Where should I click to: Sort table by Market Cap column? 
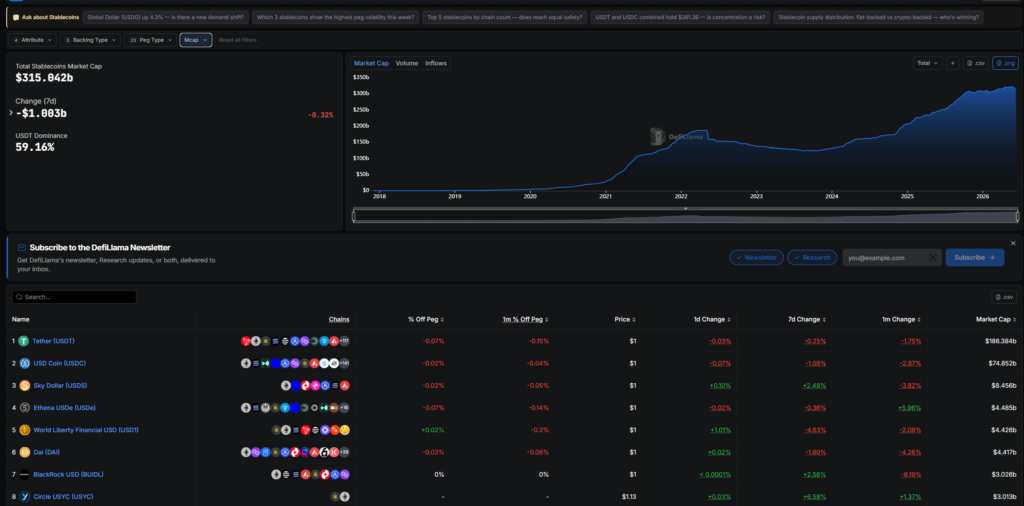point(997,319)
